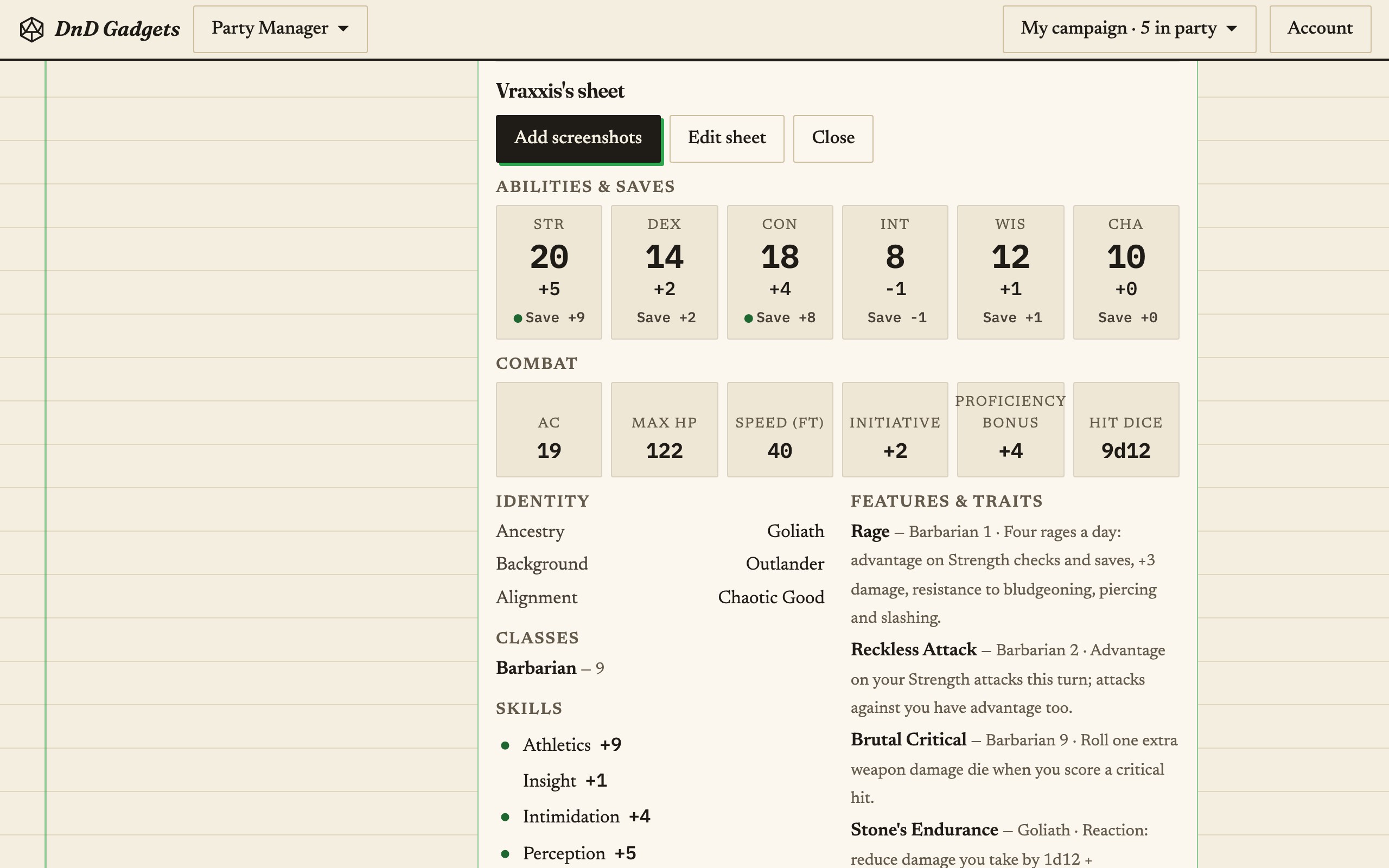
Task: Click the MAX HP 122 card
Action: [664, 430]
